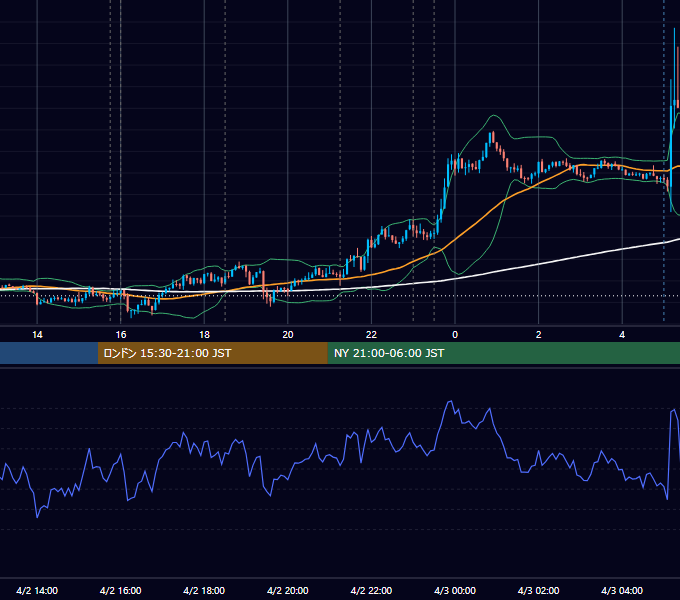Click the 22 hour axis label
Screen dimensions: 680x600
pos(371,335)
